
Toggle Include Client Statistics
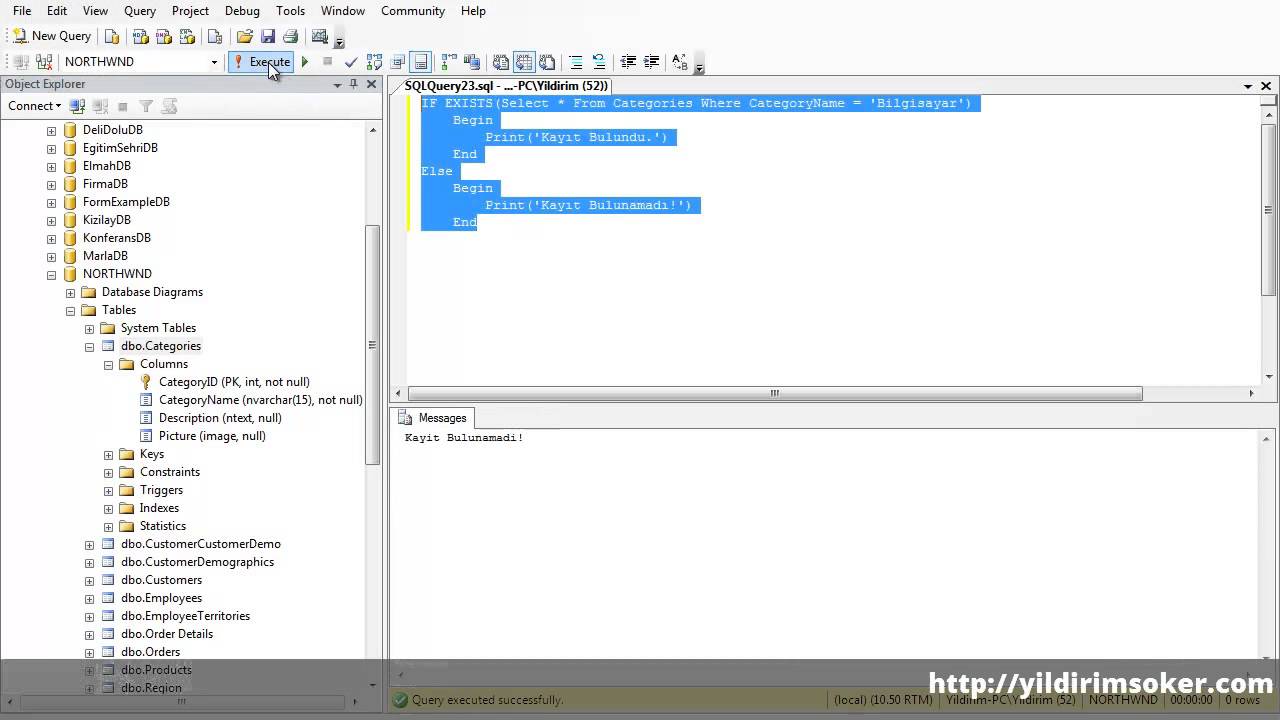click(471, 62)
